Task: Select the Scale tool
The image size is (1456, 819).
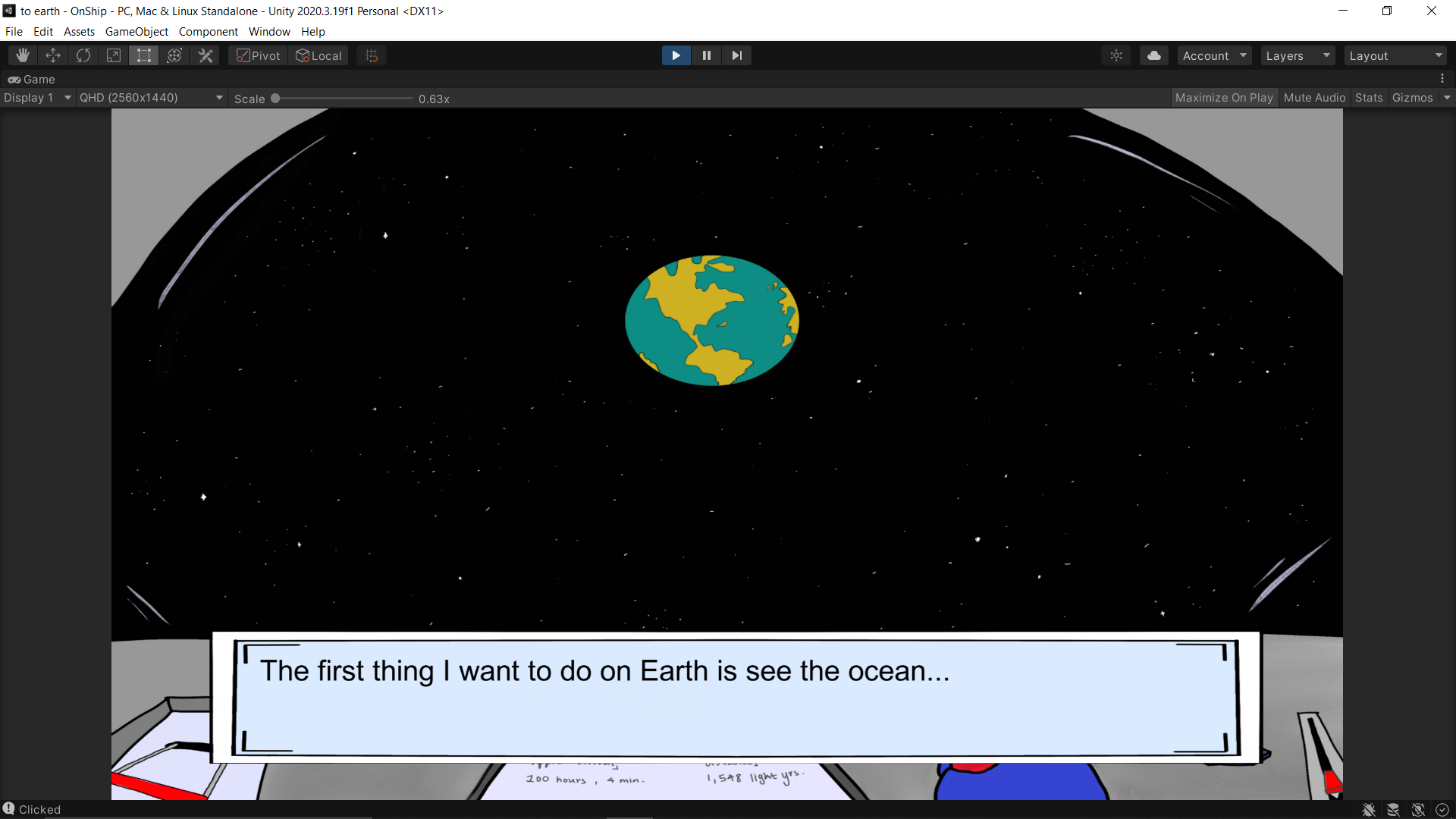Action: point(114,55)
